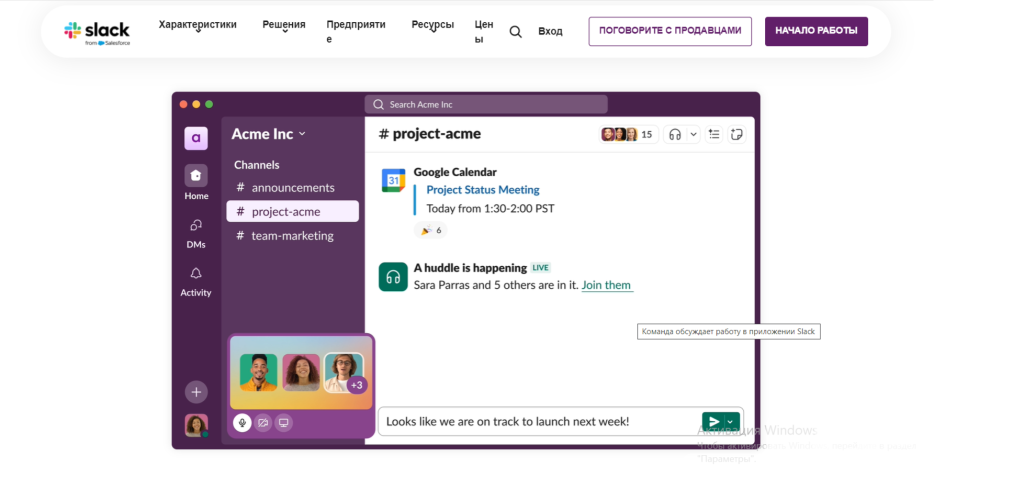The image size is (1024, 499).
Task: Expand the huddle options chevron
Action: [694, 135]
